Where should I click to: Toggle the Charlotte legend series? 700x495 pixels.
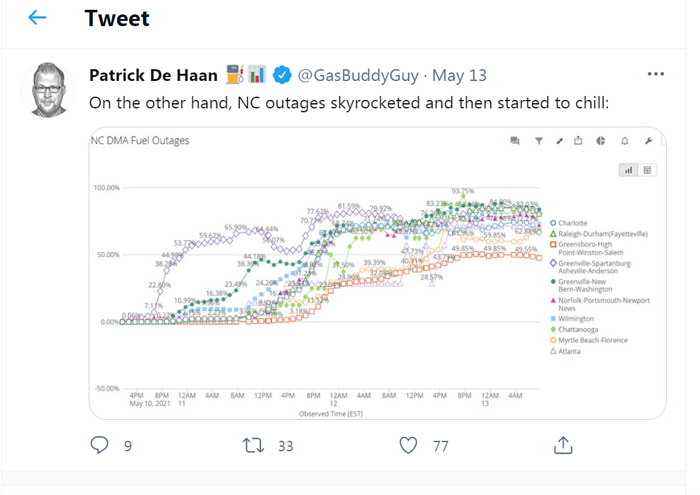click(x=569, y=223)
